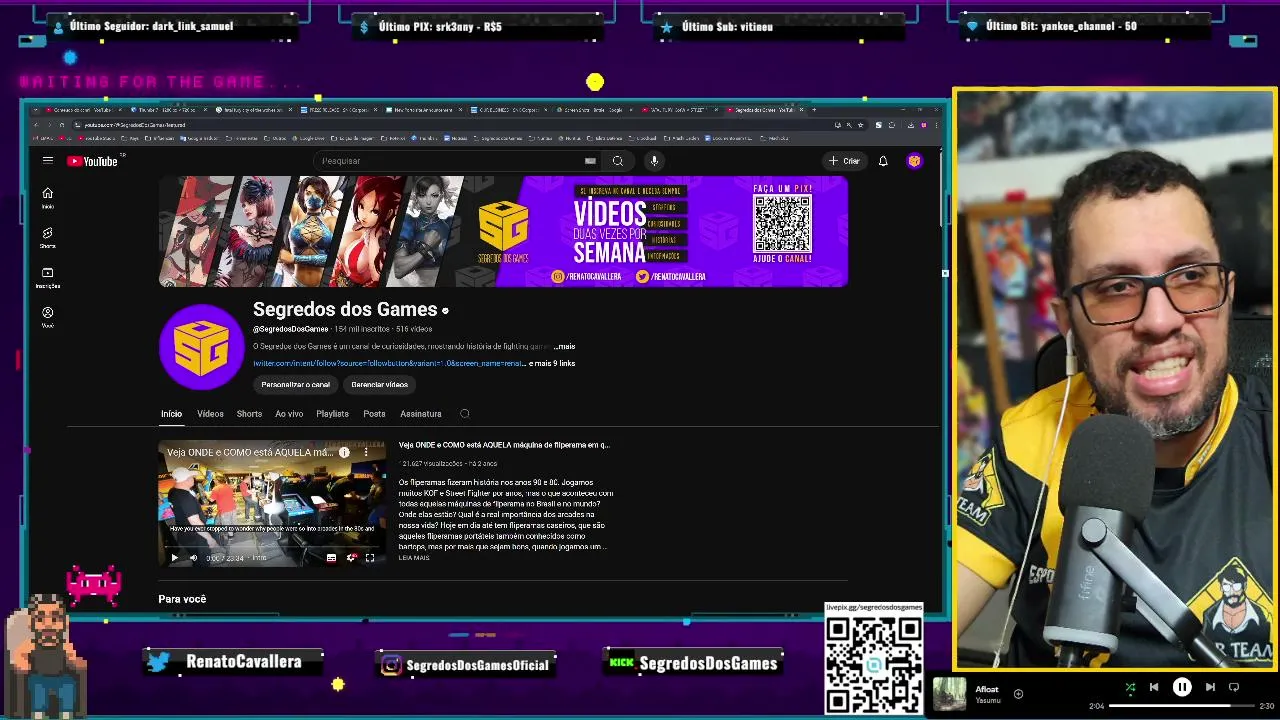The height and width of the screenshot is (720, 1280).
Task: Seek on the music progress bar
Action: [x=1182, y=706]
